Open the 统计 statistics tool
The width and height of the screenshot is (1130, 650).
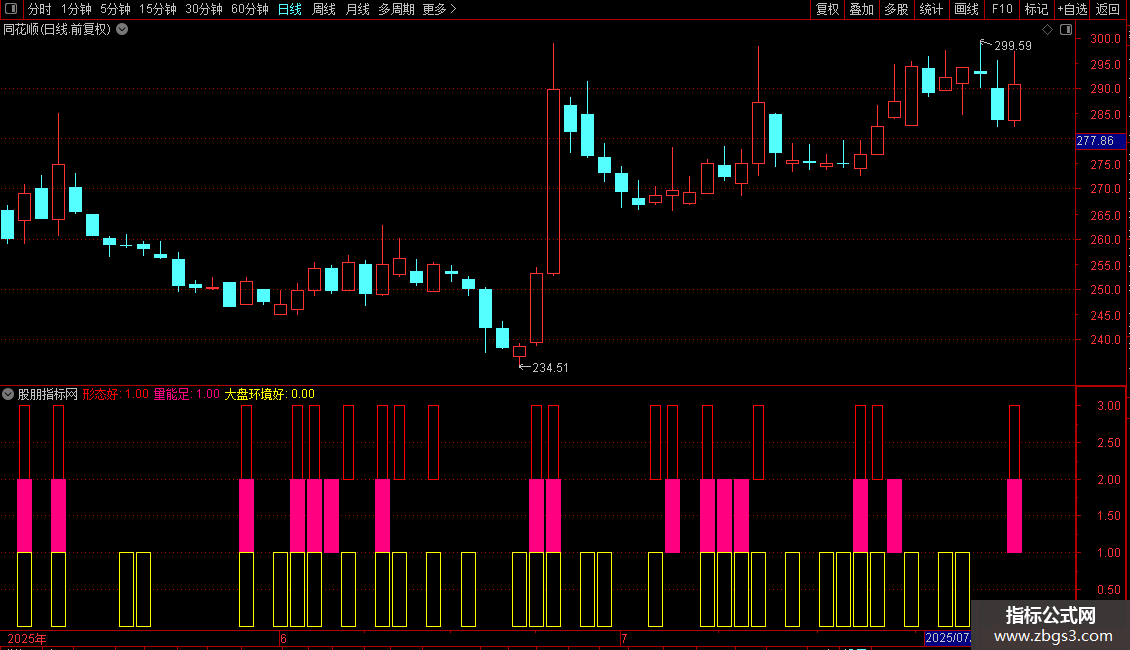click(931, 9)
